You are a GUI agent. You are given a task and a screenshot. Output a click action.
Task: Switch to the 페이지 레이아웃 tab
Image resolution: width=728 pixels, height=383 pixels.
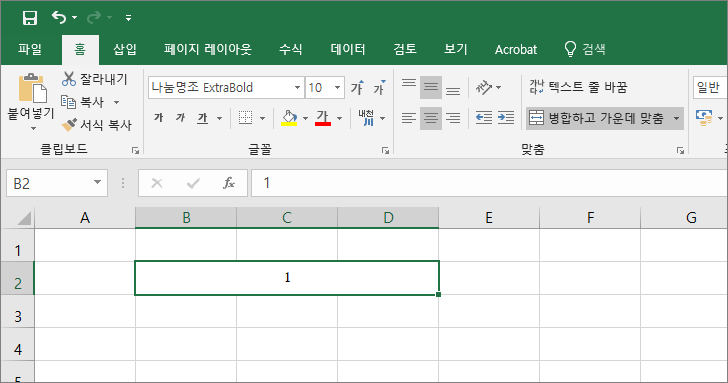[208, 49]
